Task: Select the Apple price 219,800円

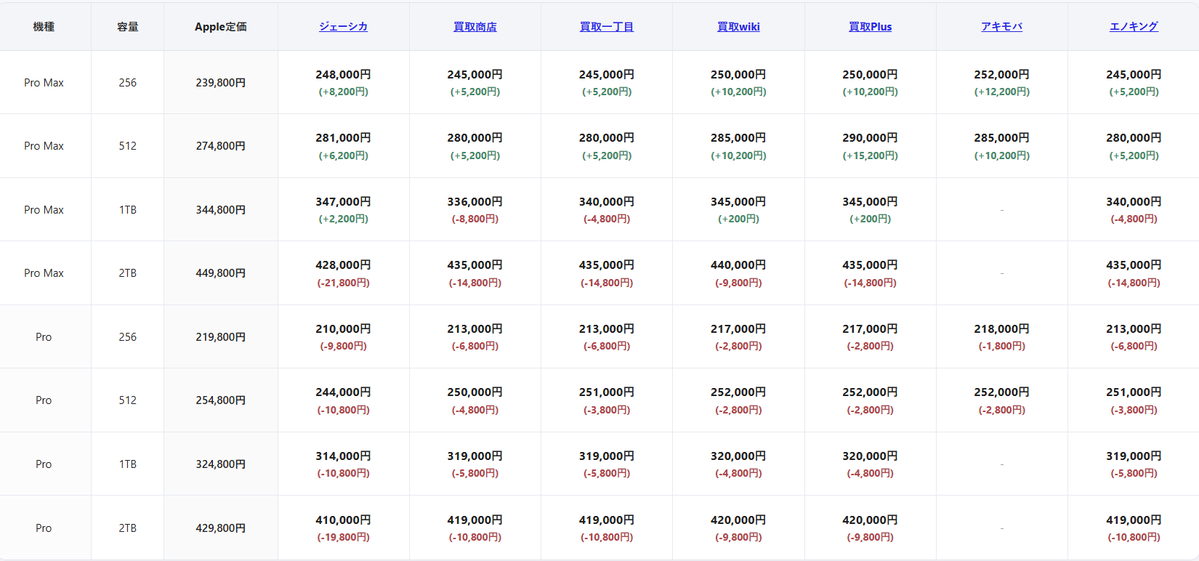Action: 220,337
